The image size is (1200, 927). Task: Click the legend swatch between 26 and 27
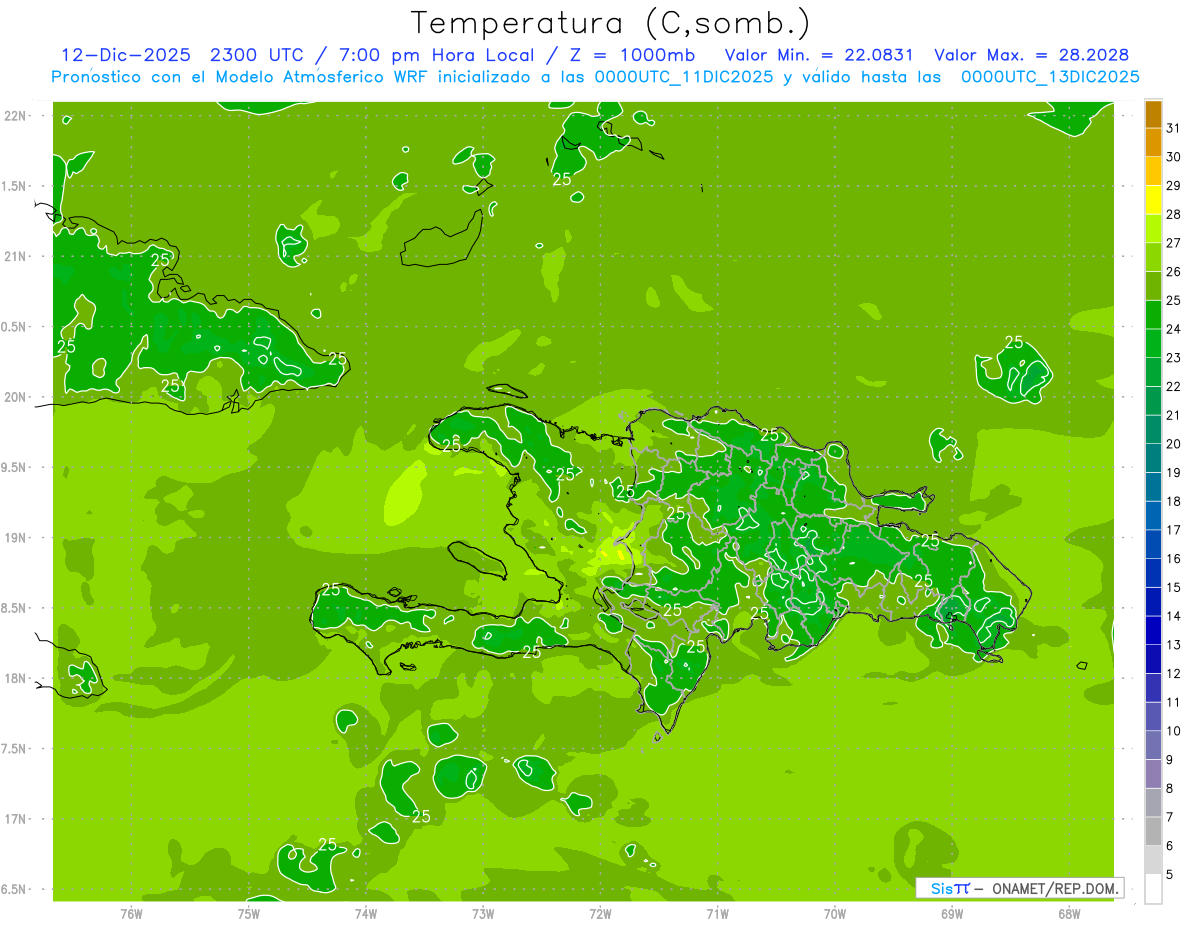[x=1153, y=258]
